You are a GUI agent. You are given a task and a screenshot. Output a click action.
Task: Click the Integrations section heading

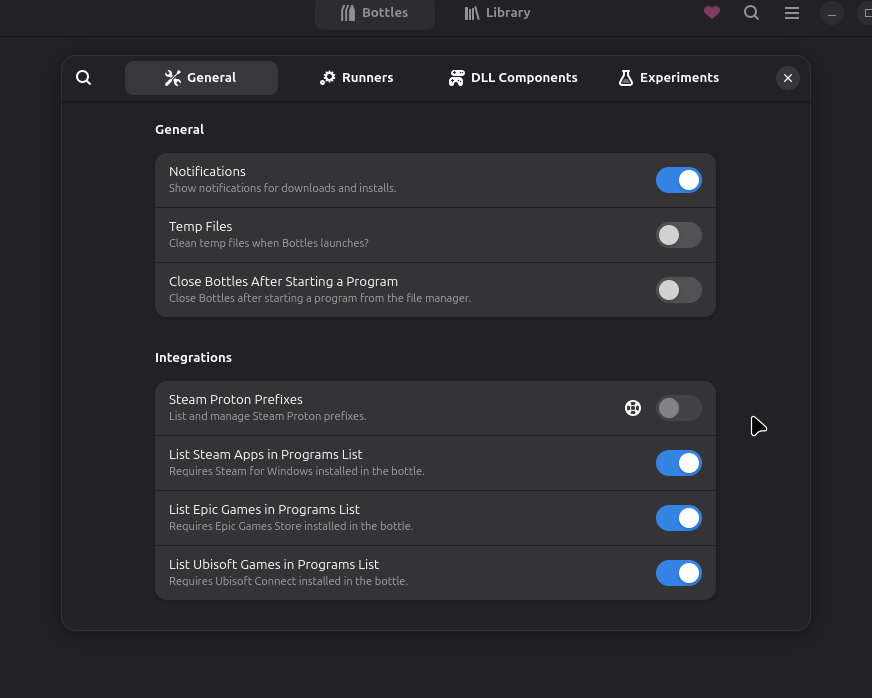[193, 358]
